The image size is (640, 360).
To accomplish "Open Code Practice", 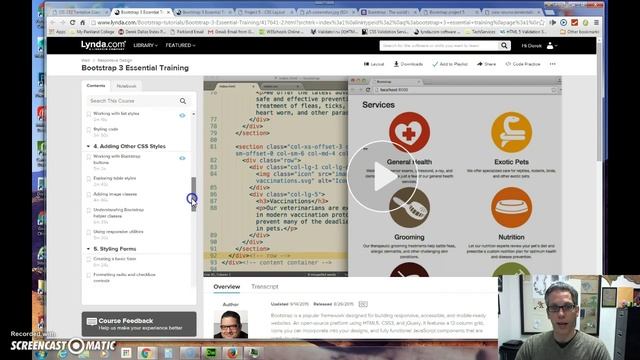I will click(x=523, y=64).
